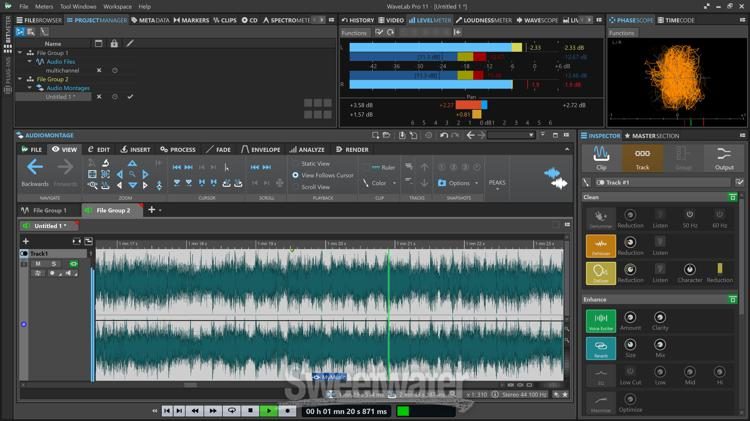Click the timecode display field
The height and width of the screenshot is (421, 750).
pyautogui.click(x=344, y=411)
